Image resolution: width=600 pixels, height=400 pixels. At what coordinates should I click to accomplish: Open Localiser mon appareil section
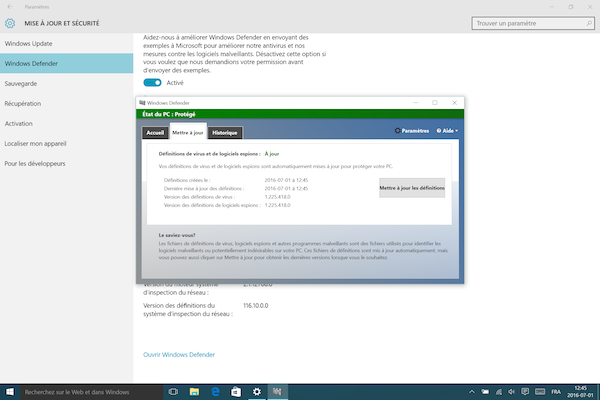[x=67, y=144]
